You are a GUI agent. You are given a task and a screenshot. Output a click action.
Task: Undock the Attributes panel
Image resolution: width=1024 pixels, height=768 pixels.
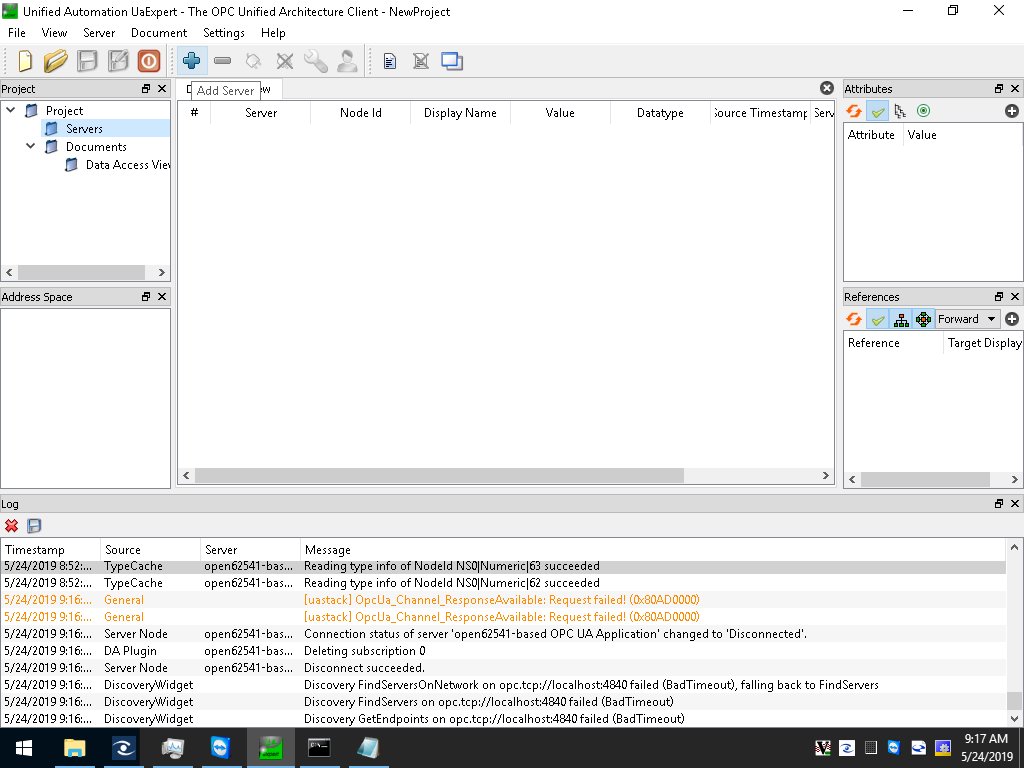coord(999,89)
